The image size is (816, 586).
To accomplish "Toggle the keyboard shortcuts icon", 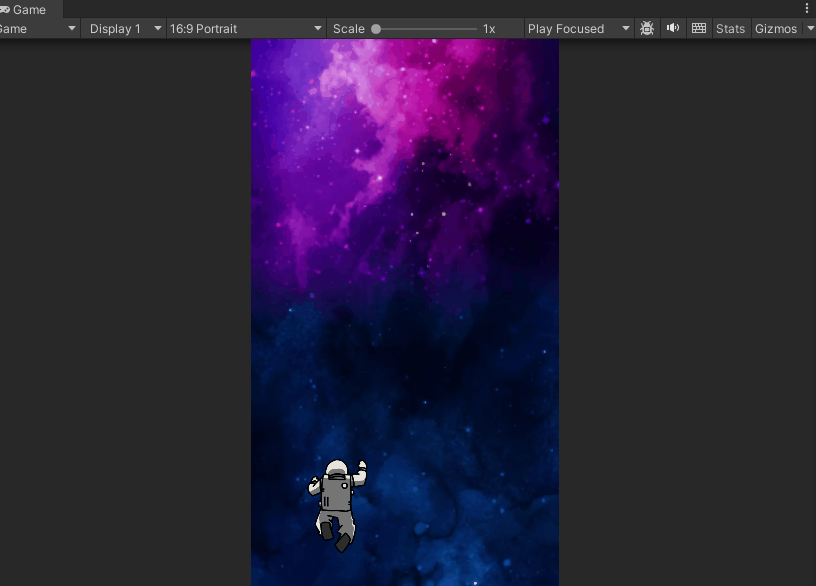I will pos(699,28).
